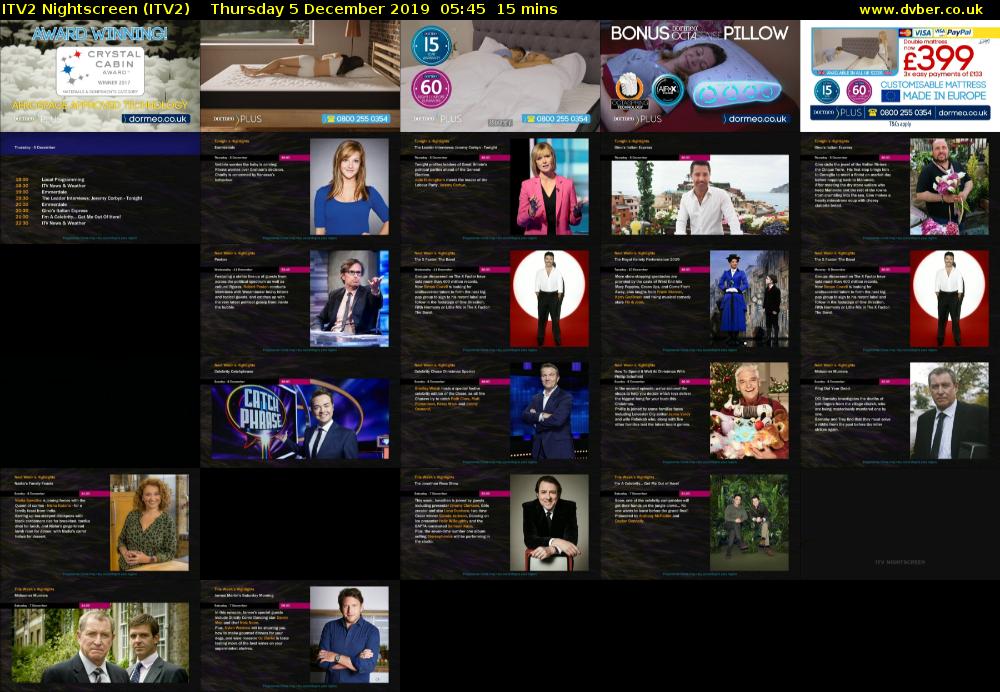
Task: Click the BONUS PILLOW headline text
Action: [x=700, y=33]
